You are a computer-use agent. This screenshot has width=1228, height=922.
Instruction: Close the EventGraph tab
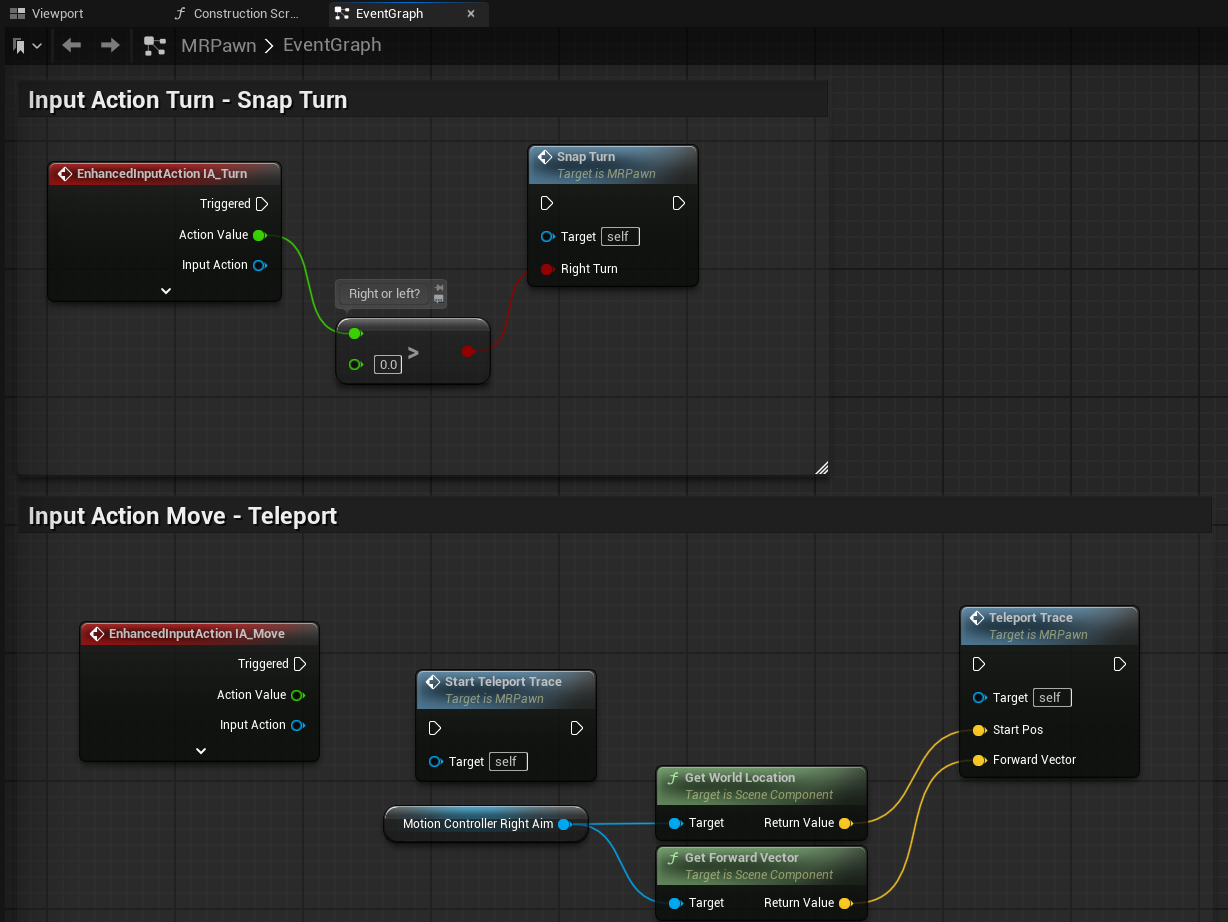[x=471, y=14]
